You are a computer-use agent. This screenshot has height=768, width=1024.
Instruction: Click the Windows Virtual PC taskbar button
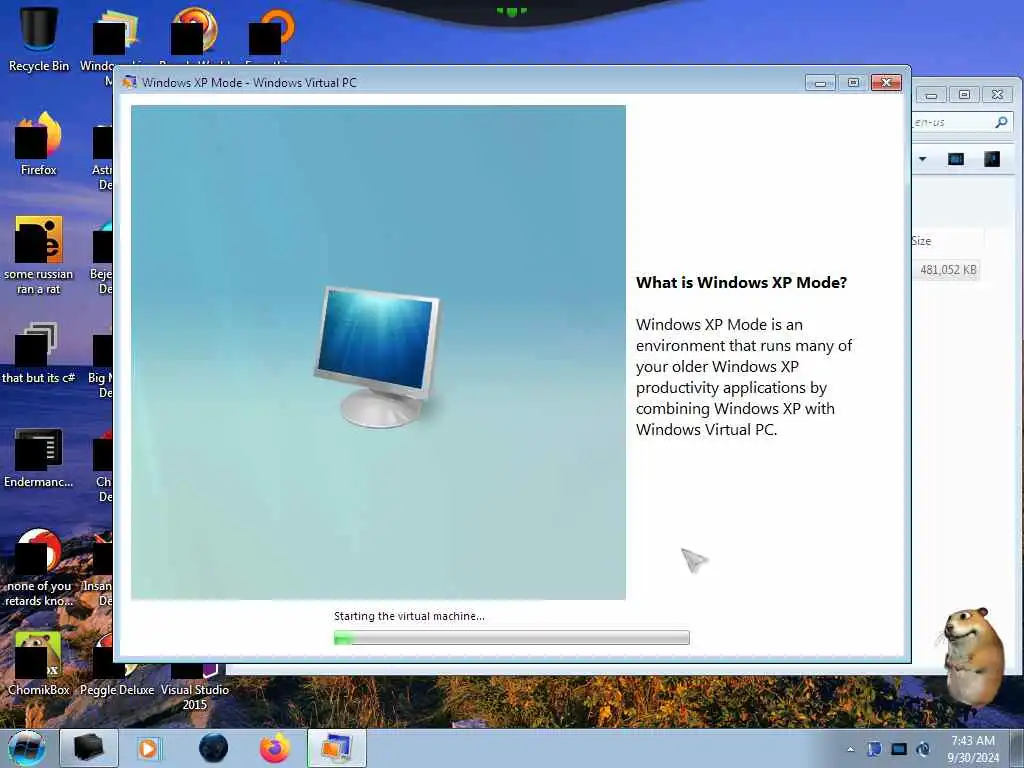337,748
